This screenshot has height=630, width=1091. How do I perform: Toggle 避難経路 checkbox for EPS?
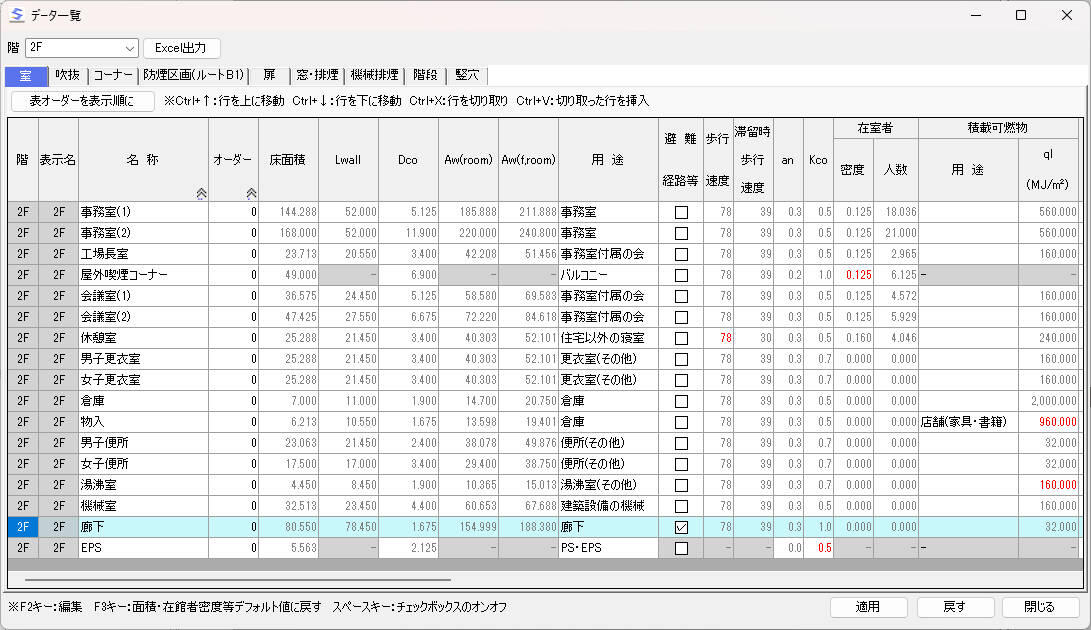(681, 548)
